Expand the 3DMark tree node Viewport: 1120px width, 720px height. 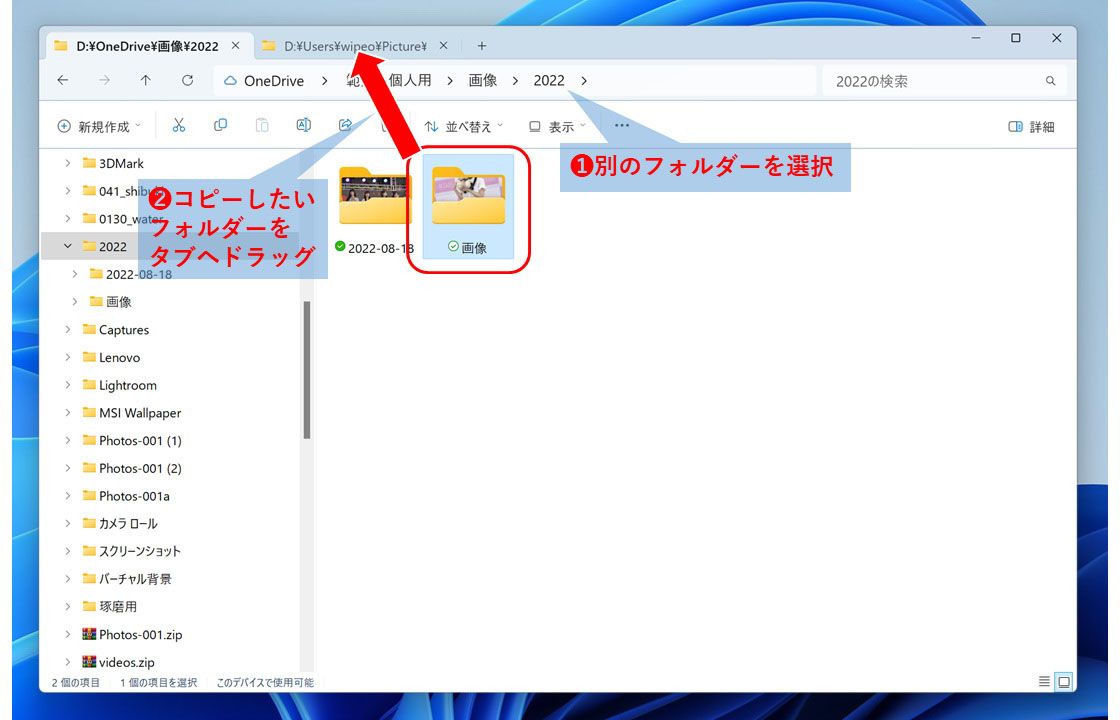(x=68, y=163)
